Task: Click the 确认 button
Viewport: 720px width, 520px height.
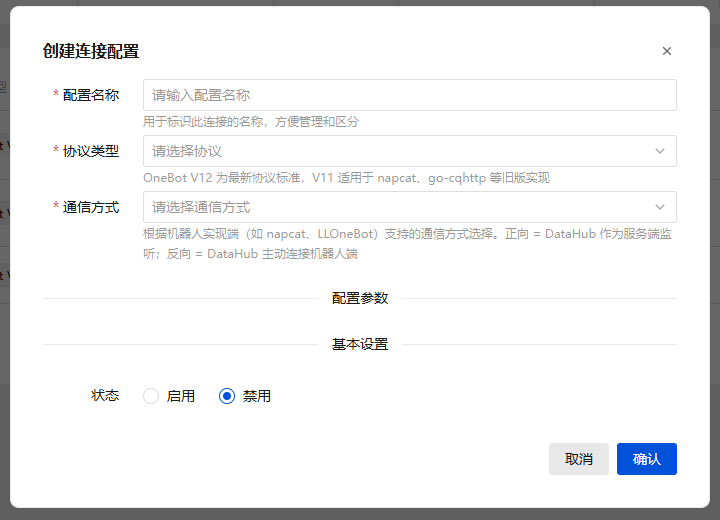Action: tap(647, 459)
